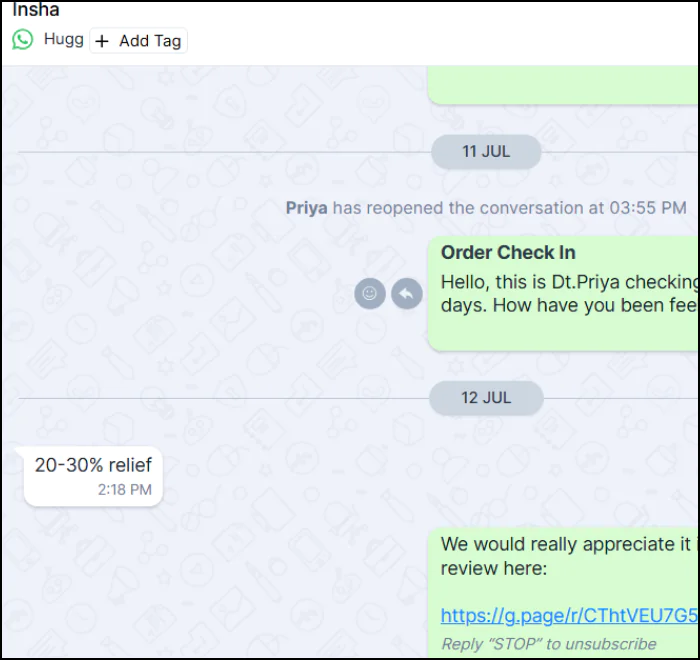This screenshot has height=660, width=700.
Task: Click the reopened conversation system notice
Action: click(x=486, y=208)
